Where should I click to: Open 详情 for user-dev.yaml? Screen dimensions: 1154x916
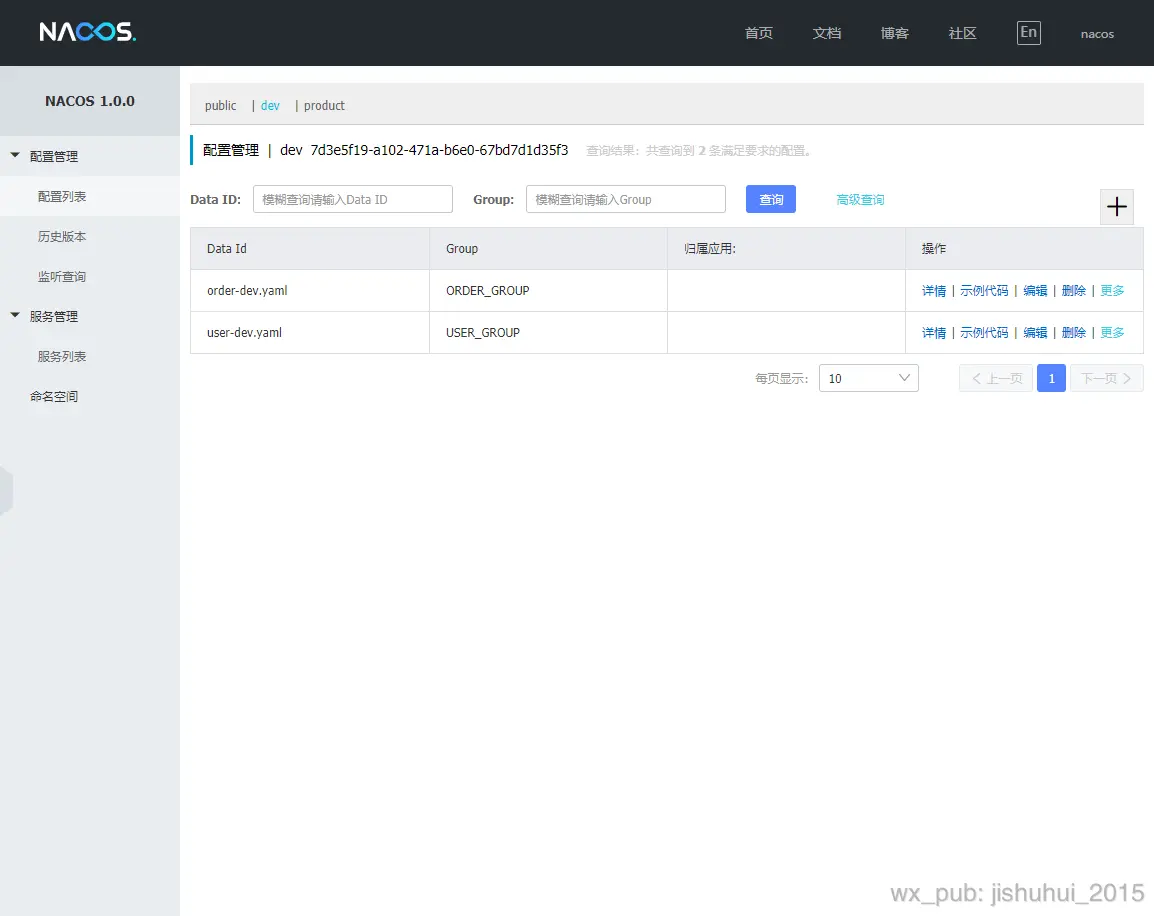[934, 333]
